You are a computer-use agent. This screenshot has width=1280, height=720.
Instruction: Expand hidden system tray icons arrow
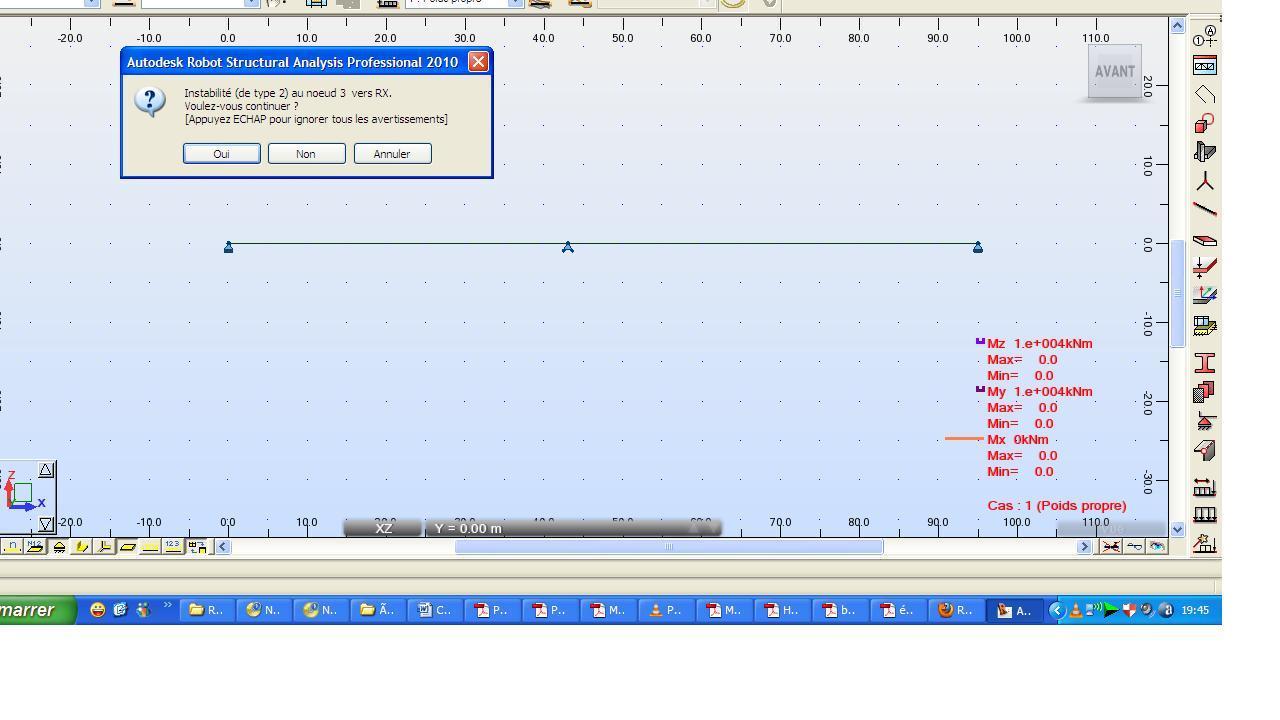[1056, 610]
